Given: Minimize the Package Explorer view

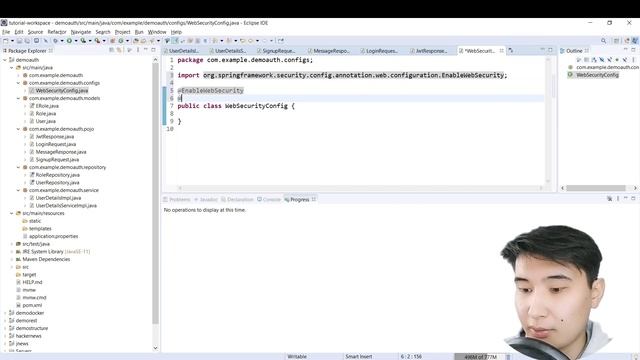Looking at the screenshot, I should [x=146, y=50].
